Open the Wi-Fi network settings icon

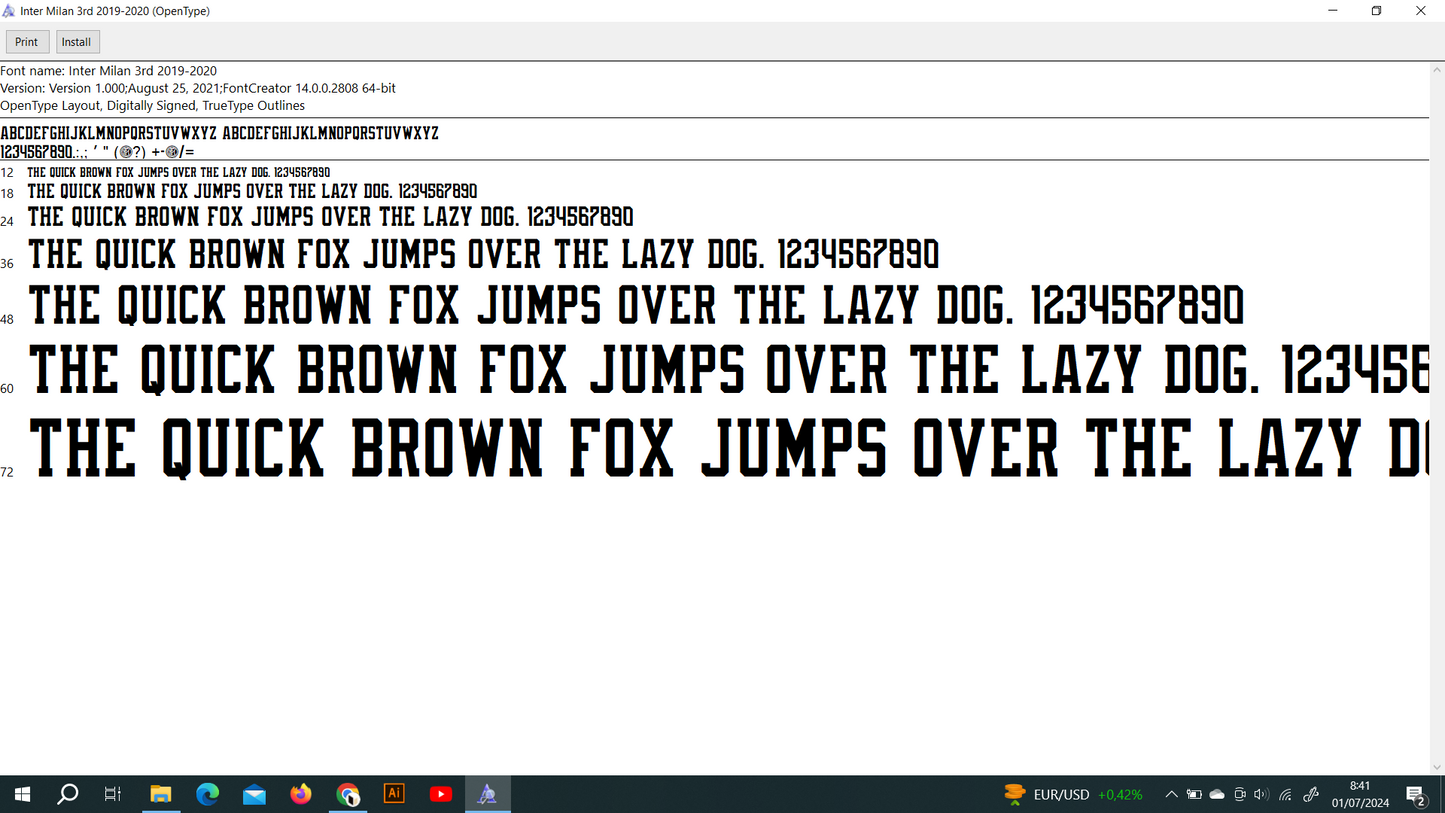tap(1286, 795)
